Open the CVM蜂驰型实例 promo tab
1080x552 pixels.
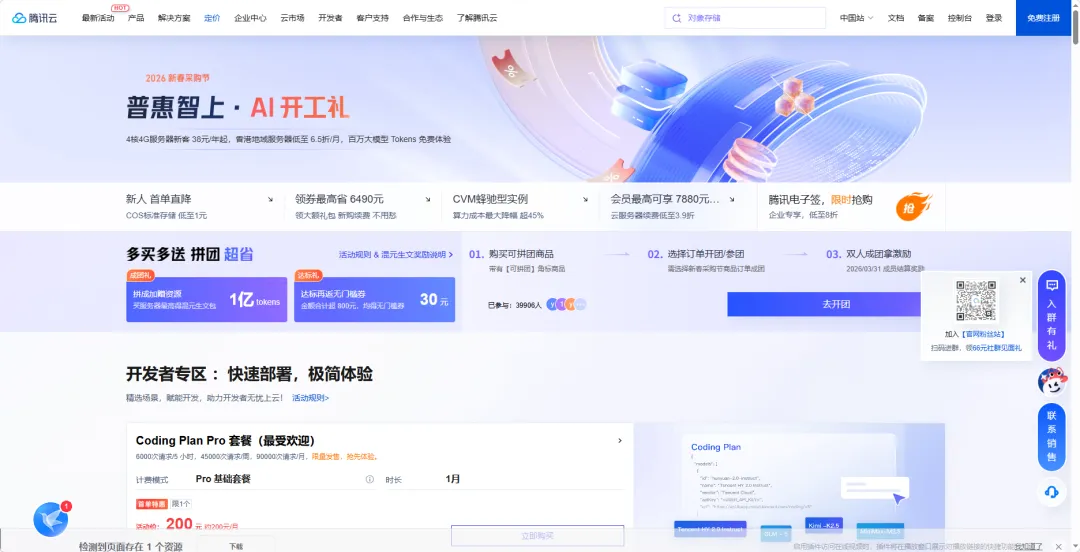click(x=521, y=207)
